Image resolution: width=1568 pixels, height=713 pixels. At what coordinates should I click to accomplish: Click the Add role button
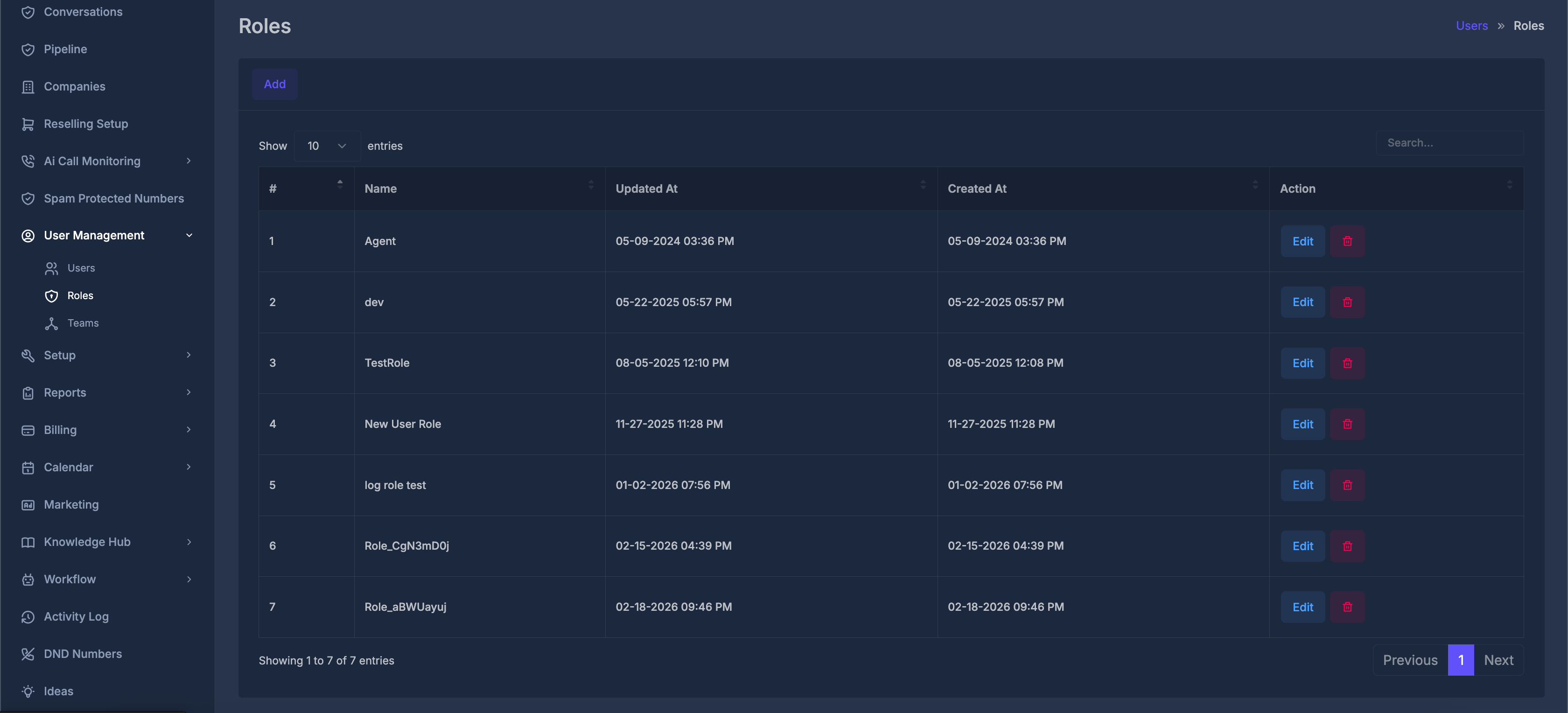[274, 84]
